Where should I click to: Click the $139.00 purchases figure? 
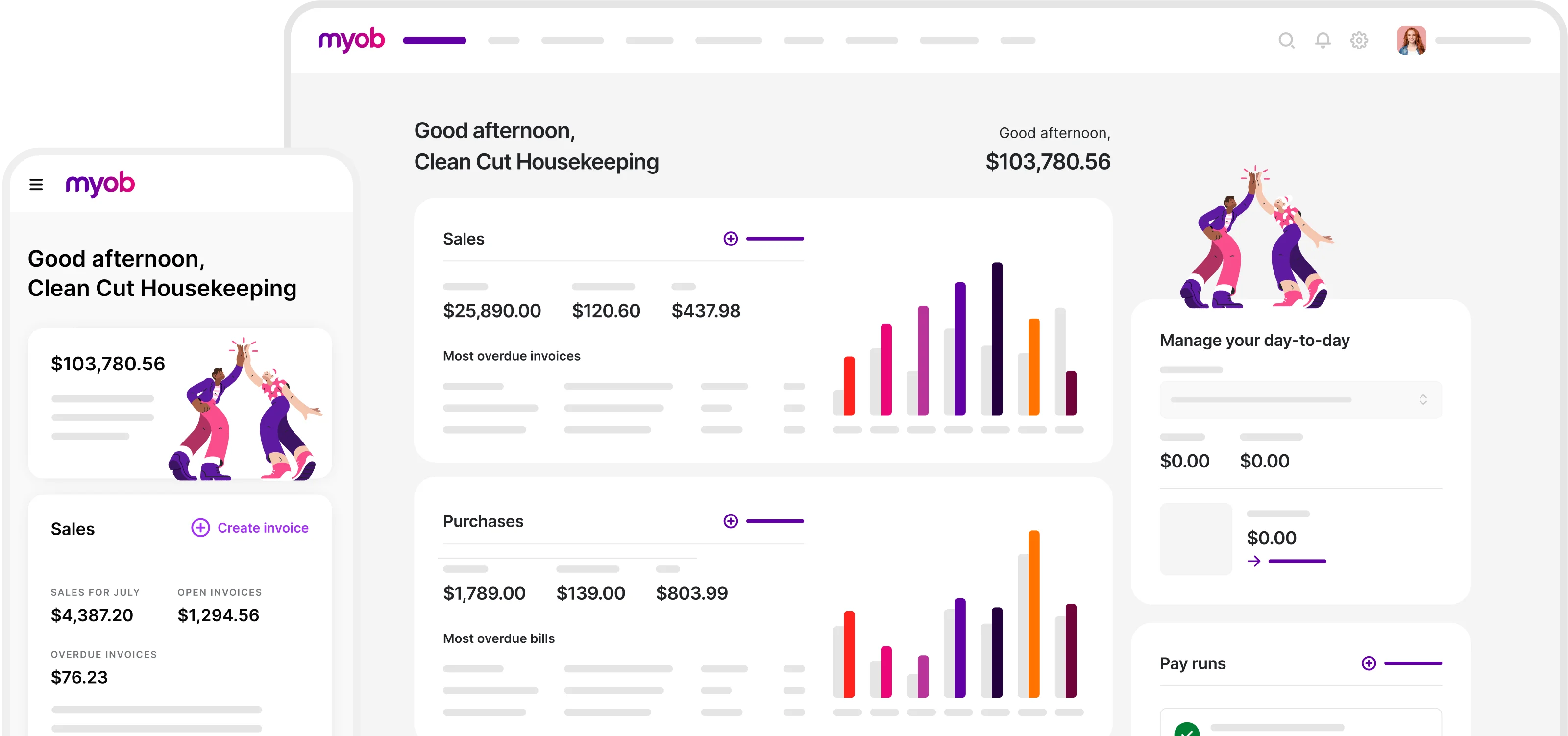pyautogui.click(x=590, y=593)
